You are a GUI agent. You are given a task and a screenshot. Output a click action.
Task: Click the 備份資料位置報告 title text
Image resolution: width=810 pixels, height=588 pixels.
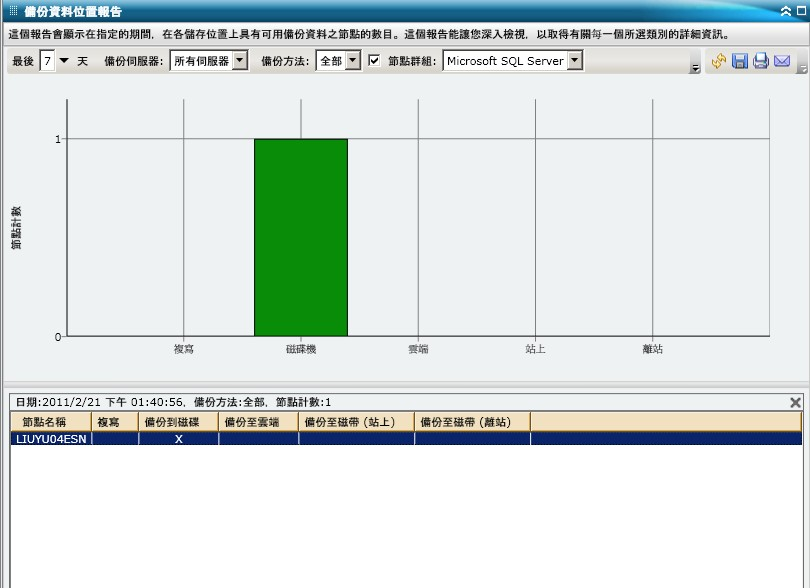click(x=73, y=11)
